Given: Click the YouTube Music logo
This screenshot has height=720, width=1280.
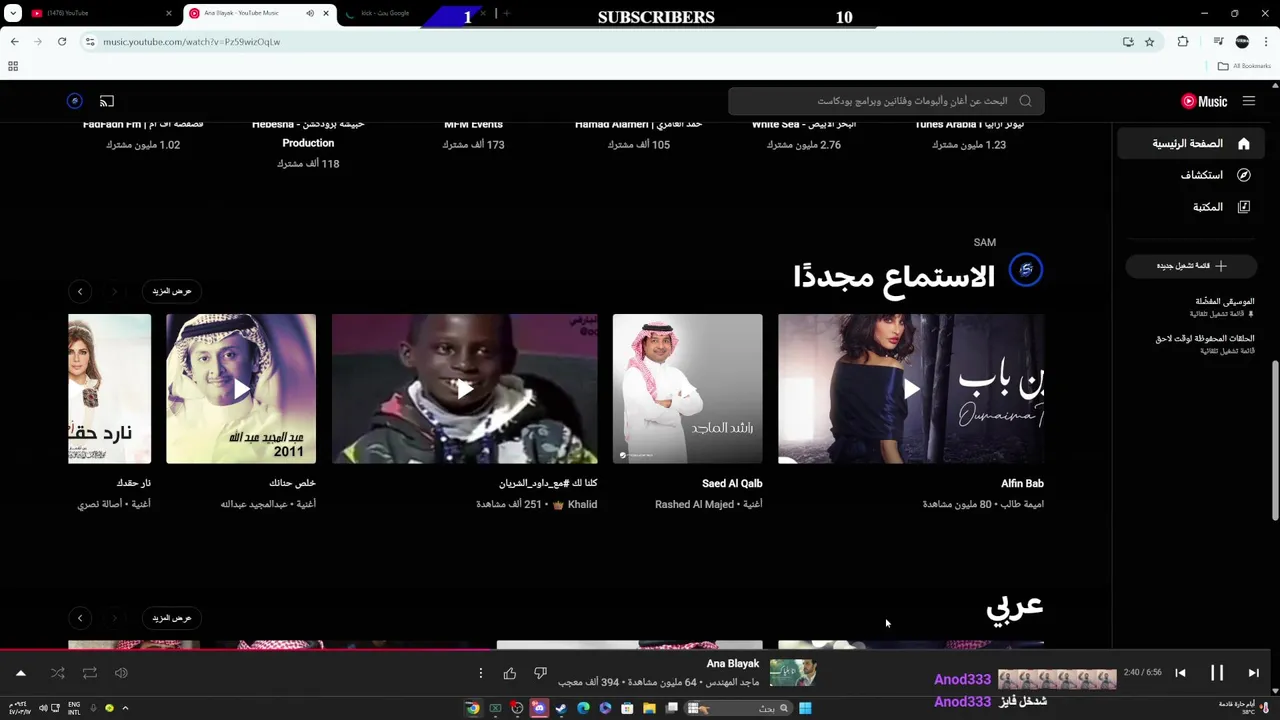Looking at the screenshot, I should coord(1204,101).
